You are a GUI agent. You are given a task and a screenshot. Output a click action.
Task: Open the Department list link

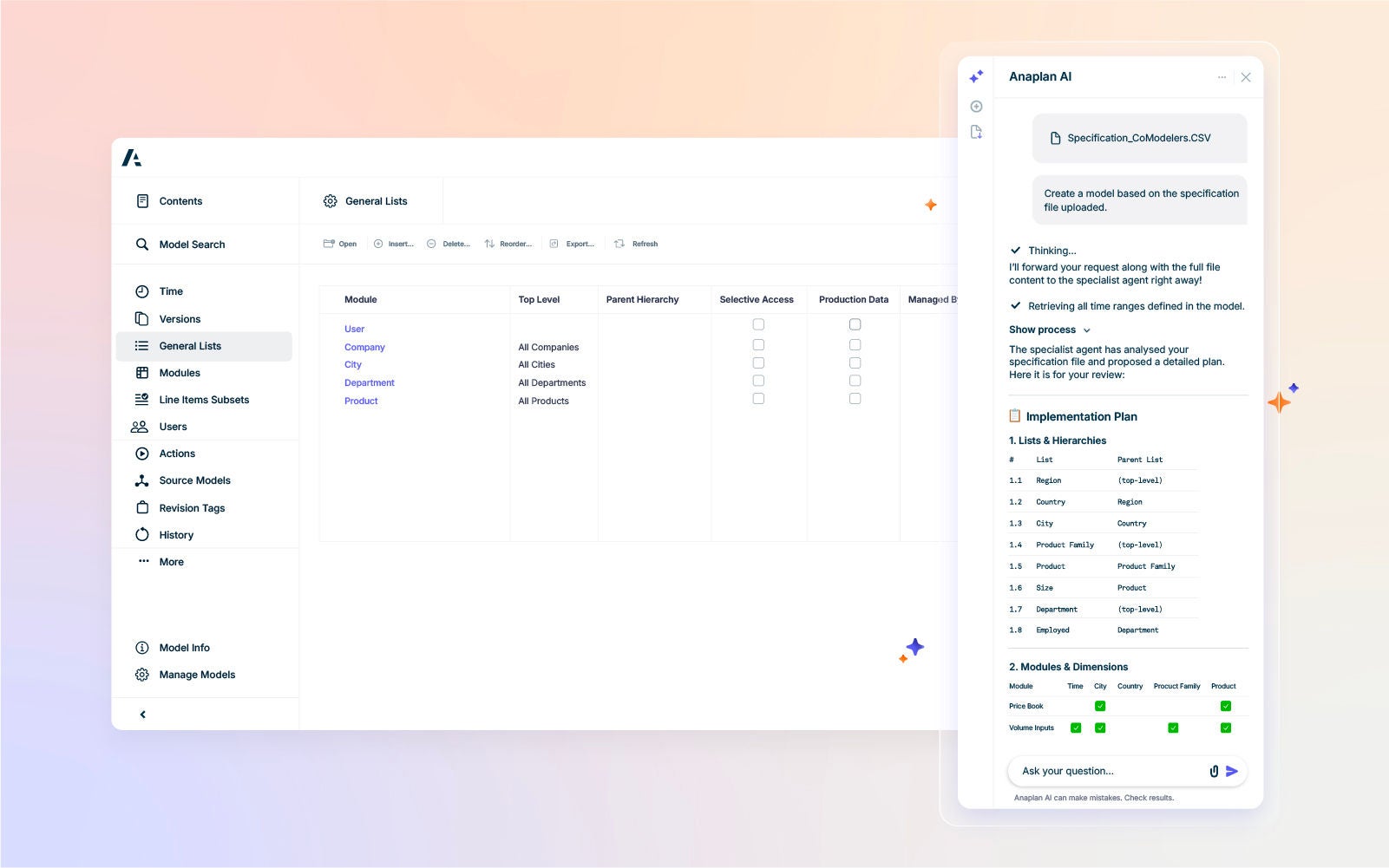pyautogui.click(x=370, y=382)
